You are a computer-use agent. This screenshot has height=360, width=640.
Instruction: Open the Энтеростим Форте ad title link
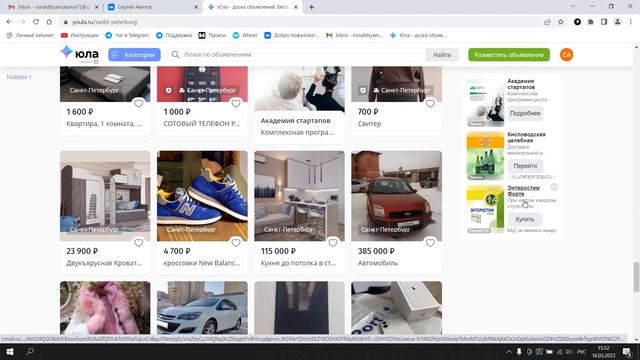[x=523, y=191]
